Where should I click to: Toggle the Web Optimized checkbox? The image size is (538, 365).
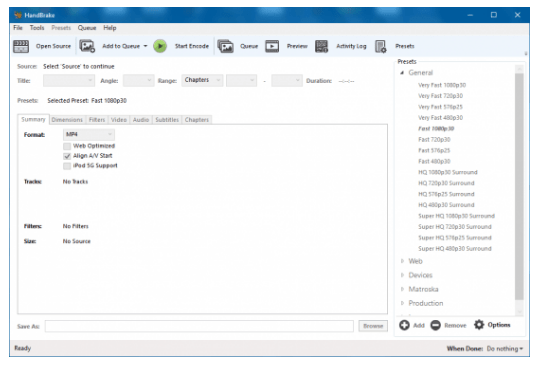pos(67,146)
